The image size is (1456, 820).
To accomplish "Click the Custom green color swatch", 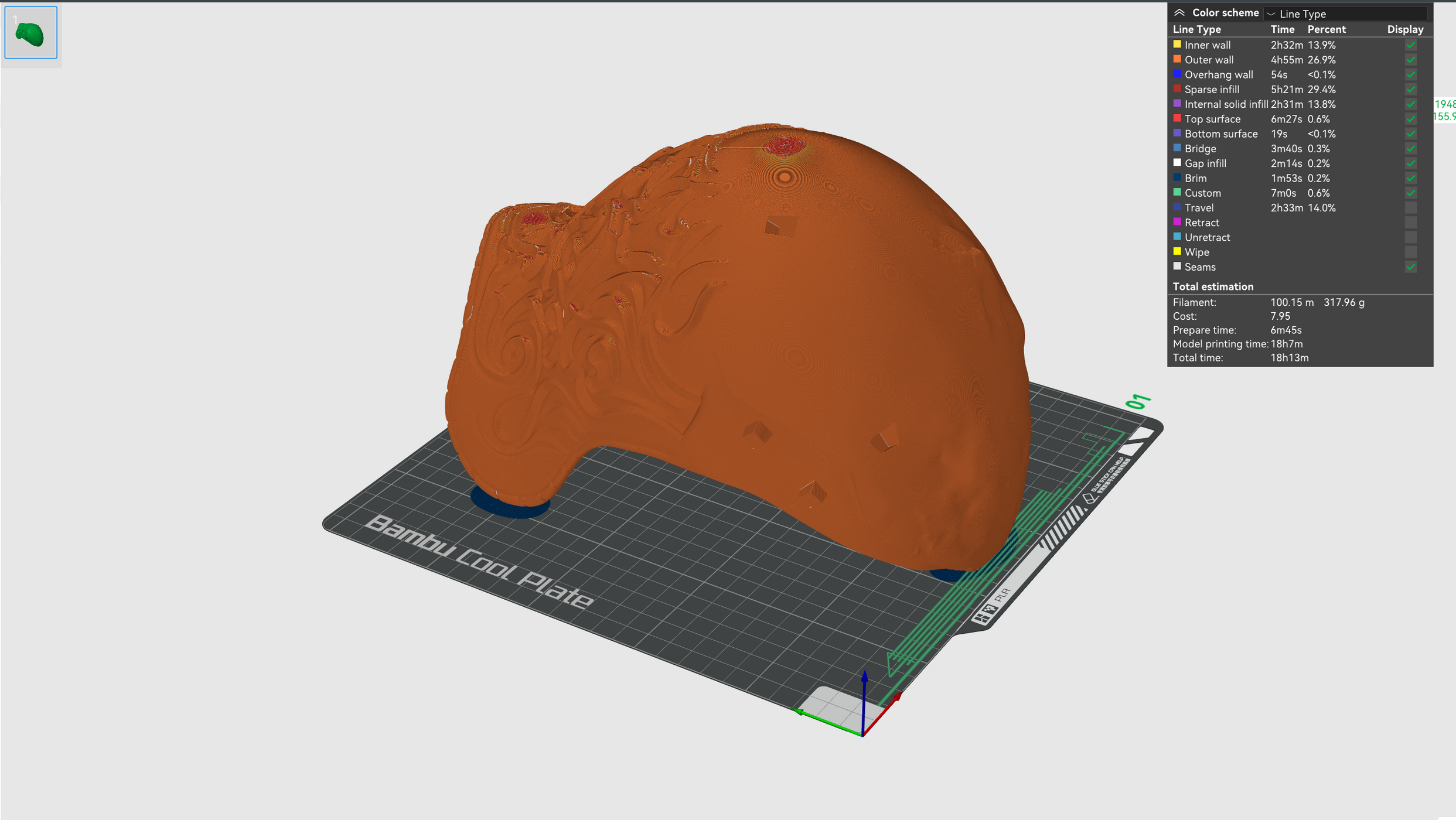I will [x=1177, y=192].
